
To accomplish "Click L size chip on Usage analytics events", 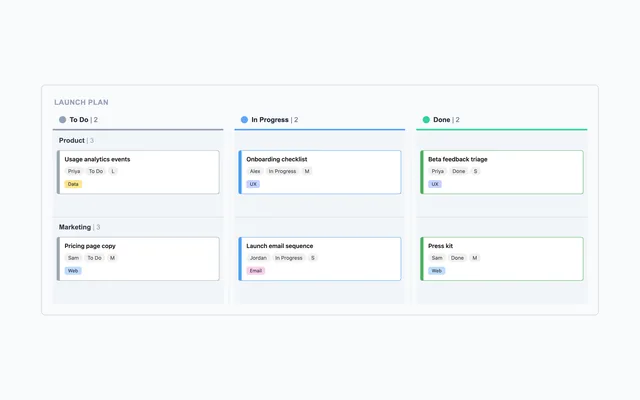I will click(x=113, y=171).
